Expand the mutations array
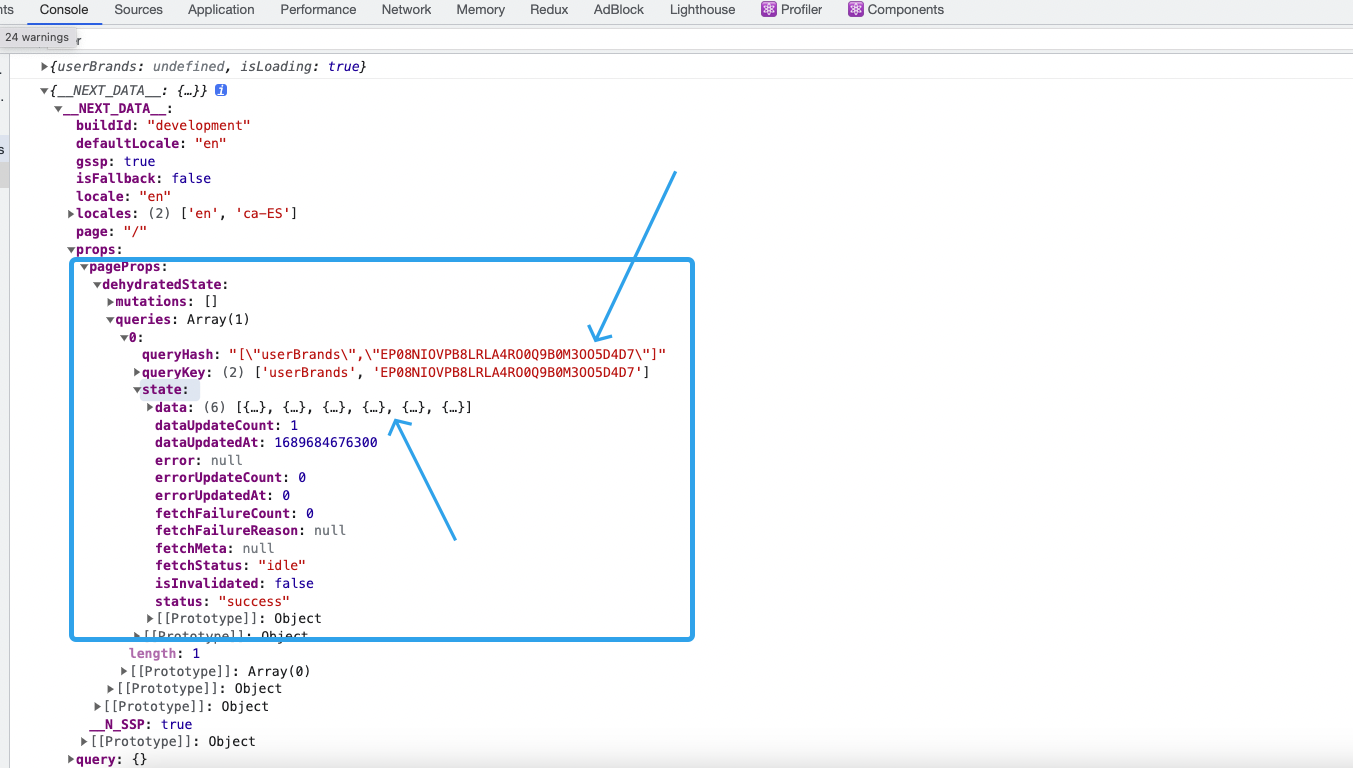The height and width of the screenshot is (768, 1353). [110, 302]
